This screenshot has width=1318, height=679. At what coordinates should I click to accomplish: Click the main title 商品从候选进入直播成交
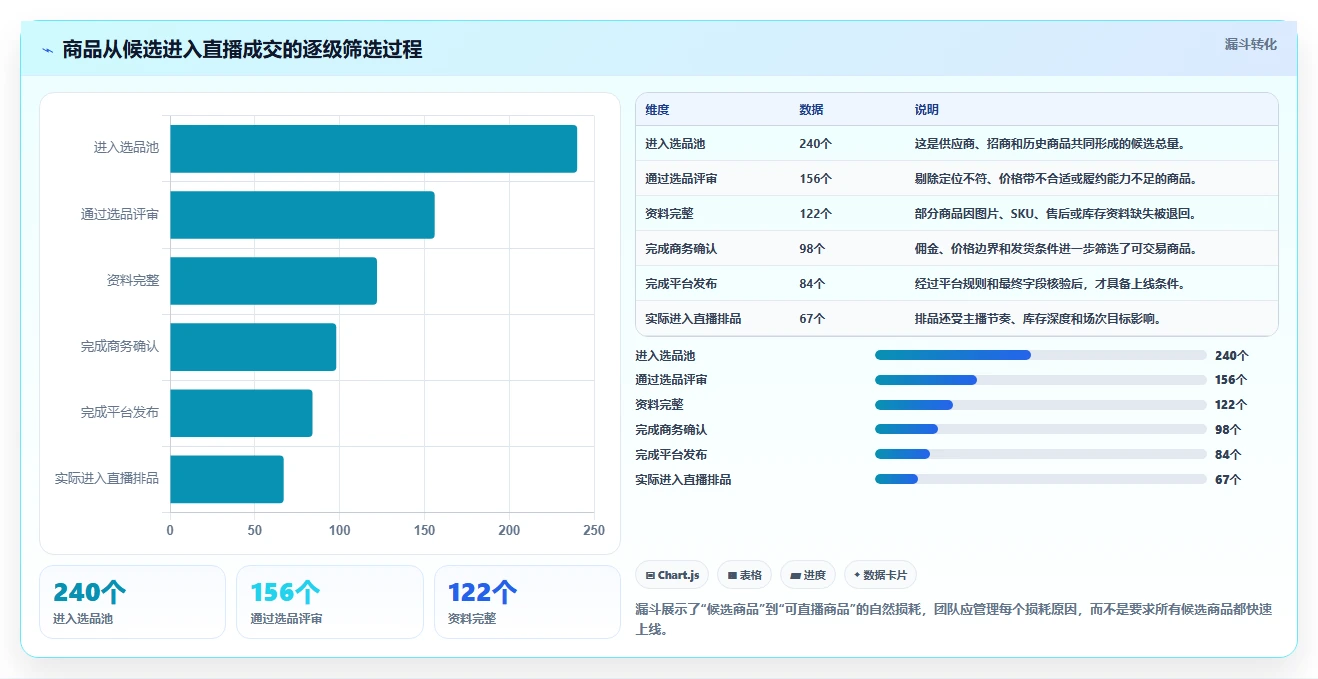click(x=242, y=50)
